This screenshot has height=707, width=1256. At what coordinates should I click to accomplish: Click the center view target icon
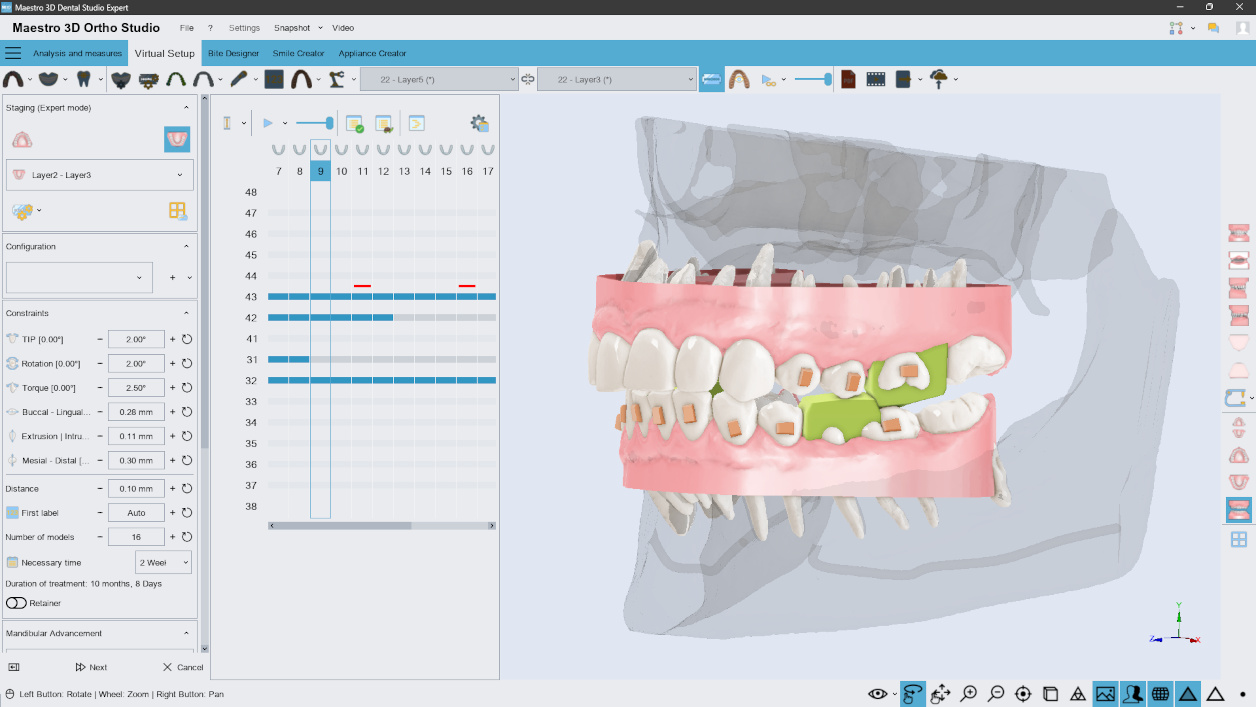(1023, 693)
